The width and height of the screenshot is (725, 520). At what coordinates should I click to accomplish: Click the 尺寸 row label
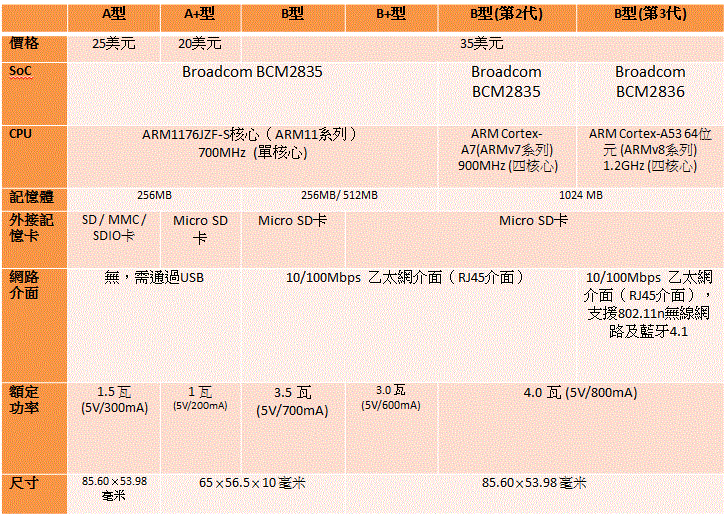click(34, 494)
